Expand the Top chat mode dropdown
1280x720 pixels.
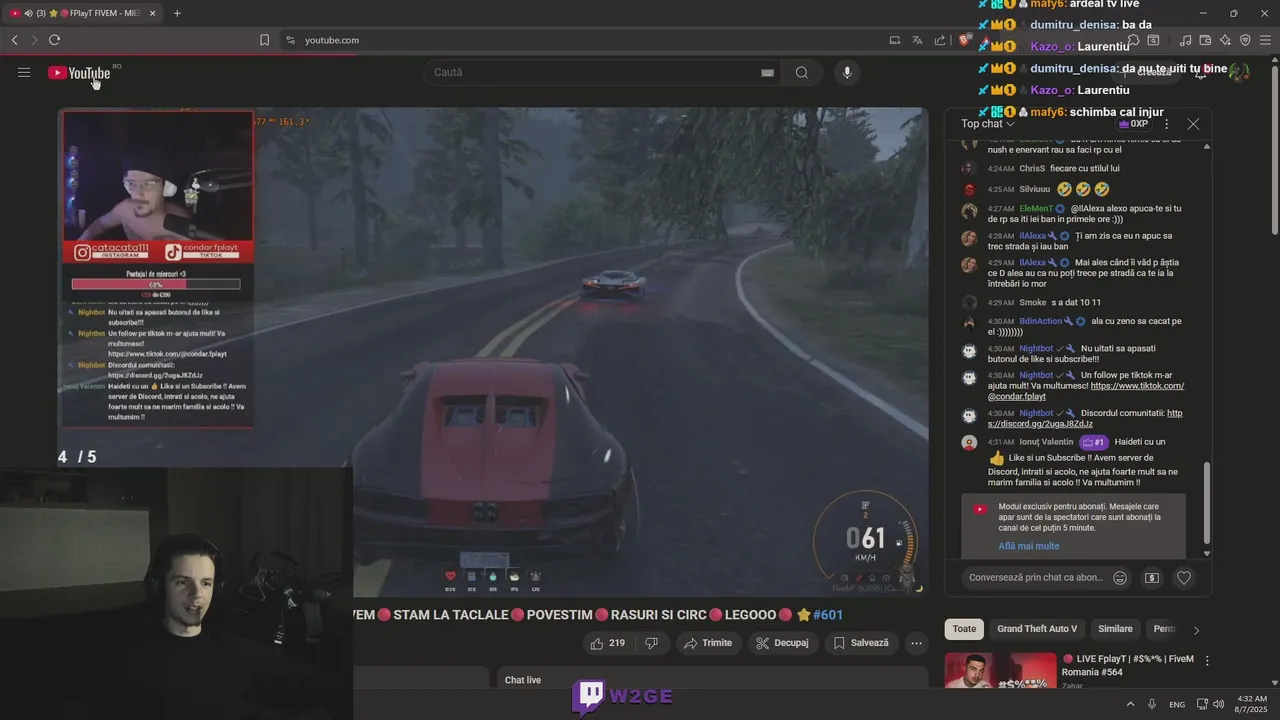point(988,124)
